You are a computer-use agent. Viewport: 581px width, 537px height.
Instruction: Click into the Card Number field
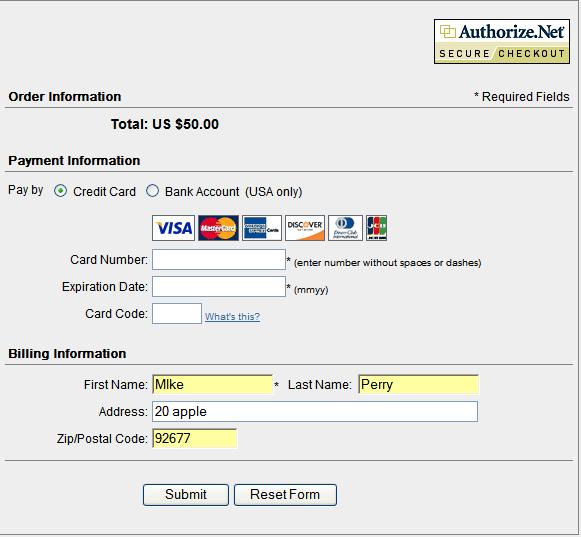pos(219,259)
